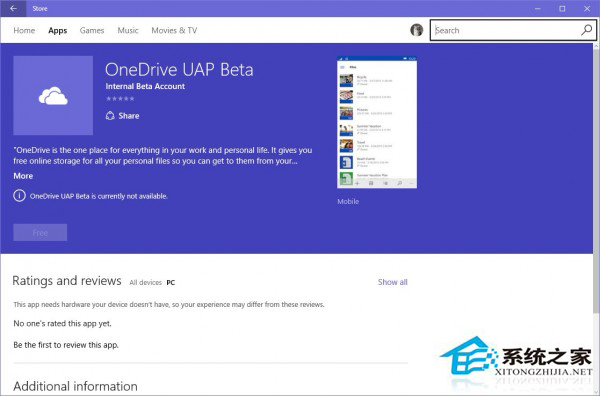
Task: Click the disabled Free button
Action: 40,233
